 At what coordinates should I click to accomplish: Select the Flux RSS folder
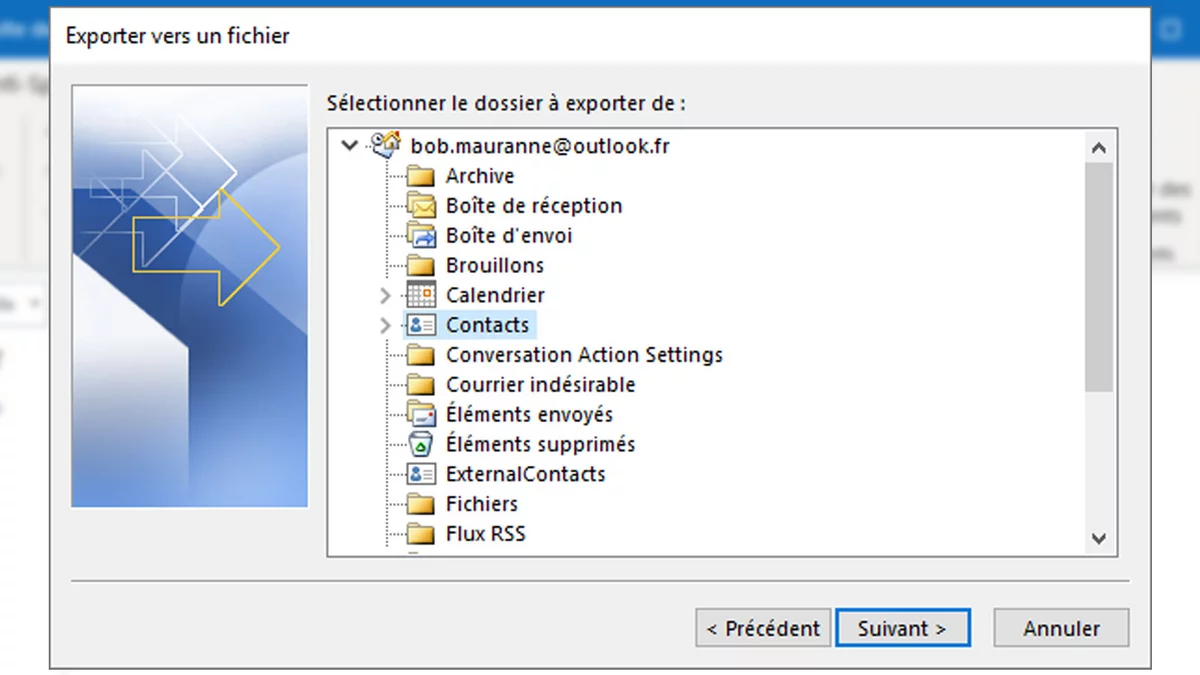[485, 534]
